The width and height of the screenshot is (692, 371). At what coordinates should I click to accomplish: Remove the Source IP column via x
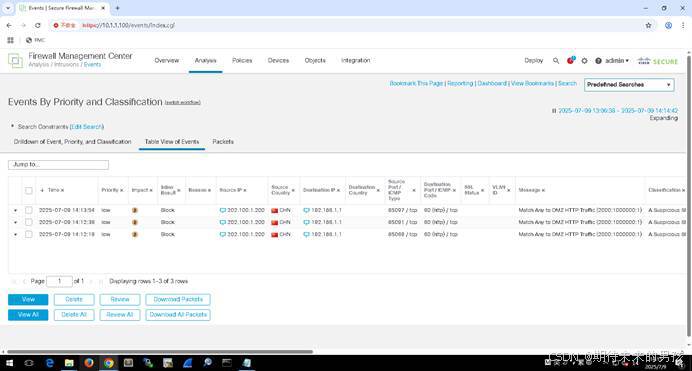pyautogui.click(x=244, y=190)
